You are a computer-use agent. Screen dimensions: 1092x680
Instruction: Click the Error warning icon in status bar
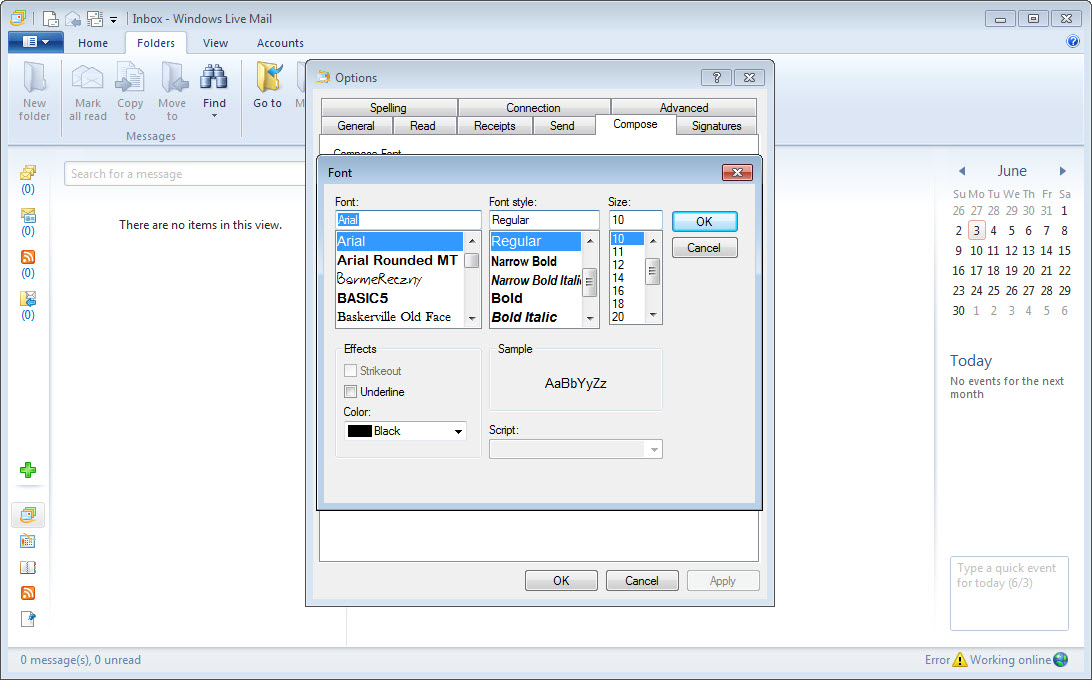(960, 660)
